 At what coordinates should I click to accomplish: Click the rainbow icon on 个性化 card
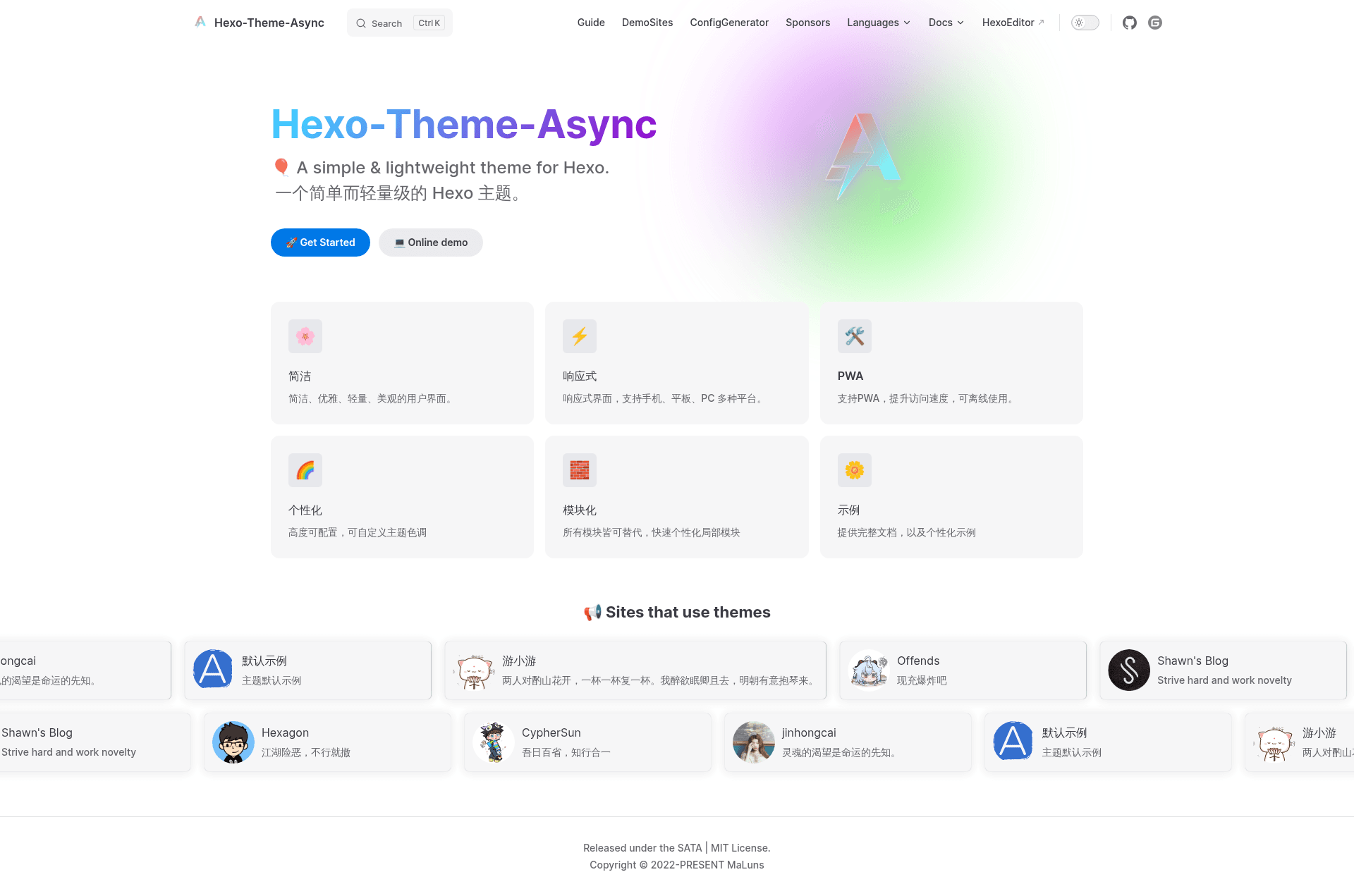[x=305, y=470]
